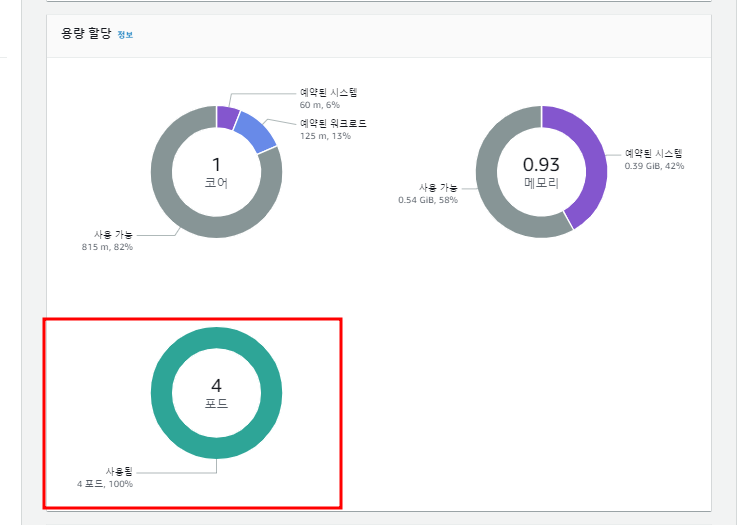Click the 사용됨 legend label of pods chart

(119, 472)
